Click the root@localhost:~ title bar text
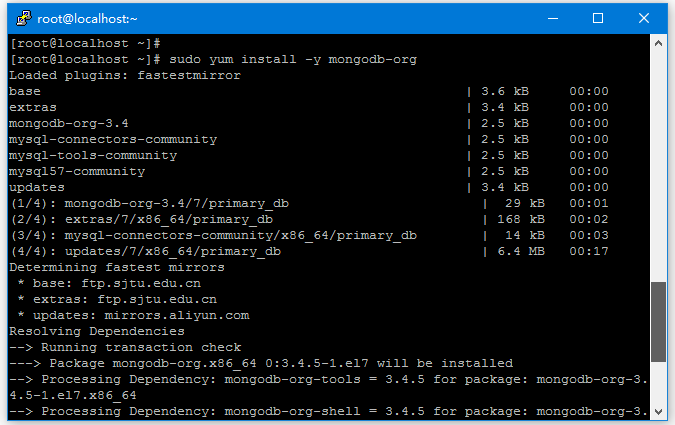The height and width of the screenshot is (425, 675). 88,17
